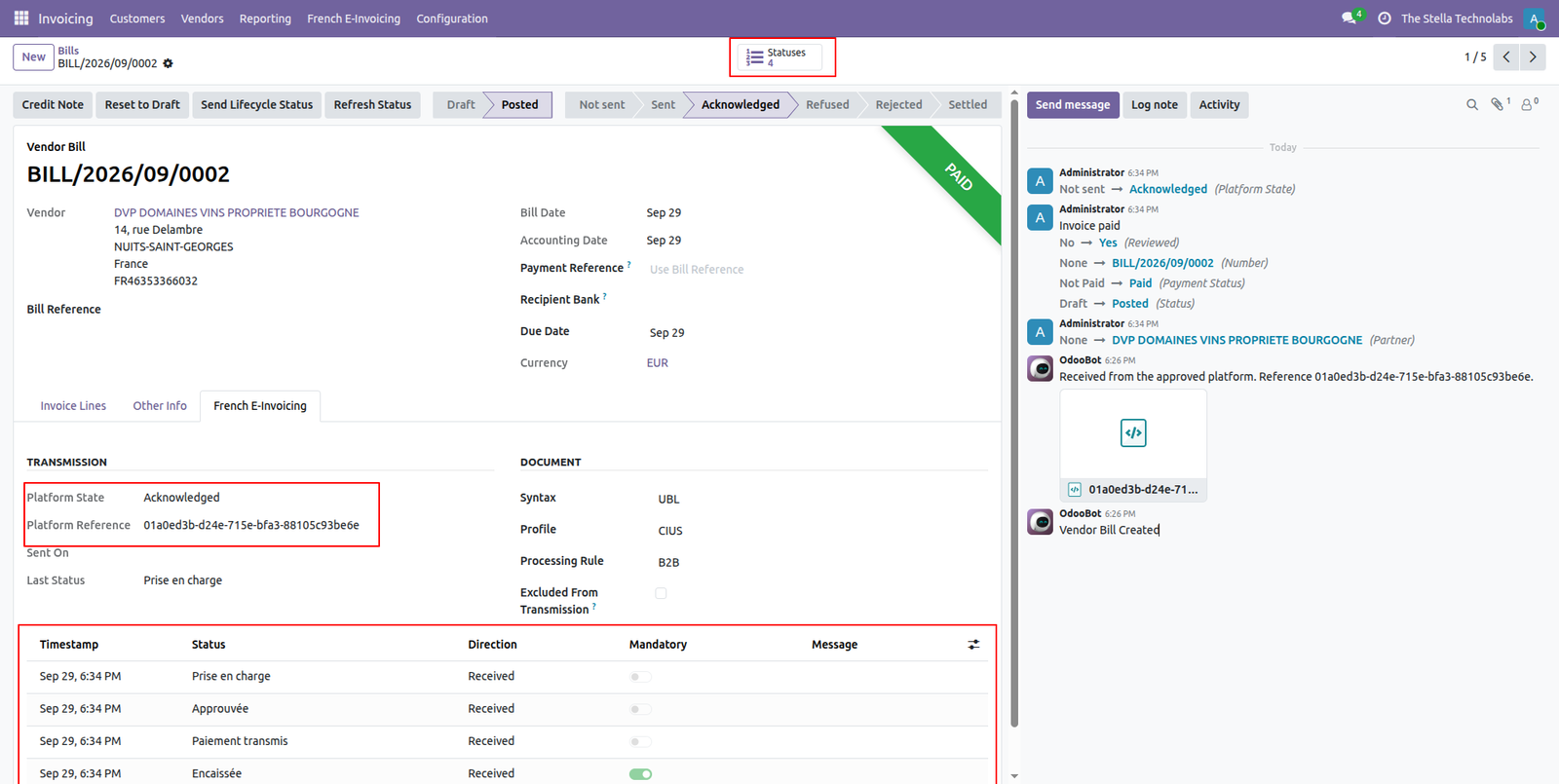Show followers icon in chatter
Image resolution: width=1559 pixels, height=784 pixels.
click(1529, 103)
